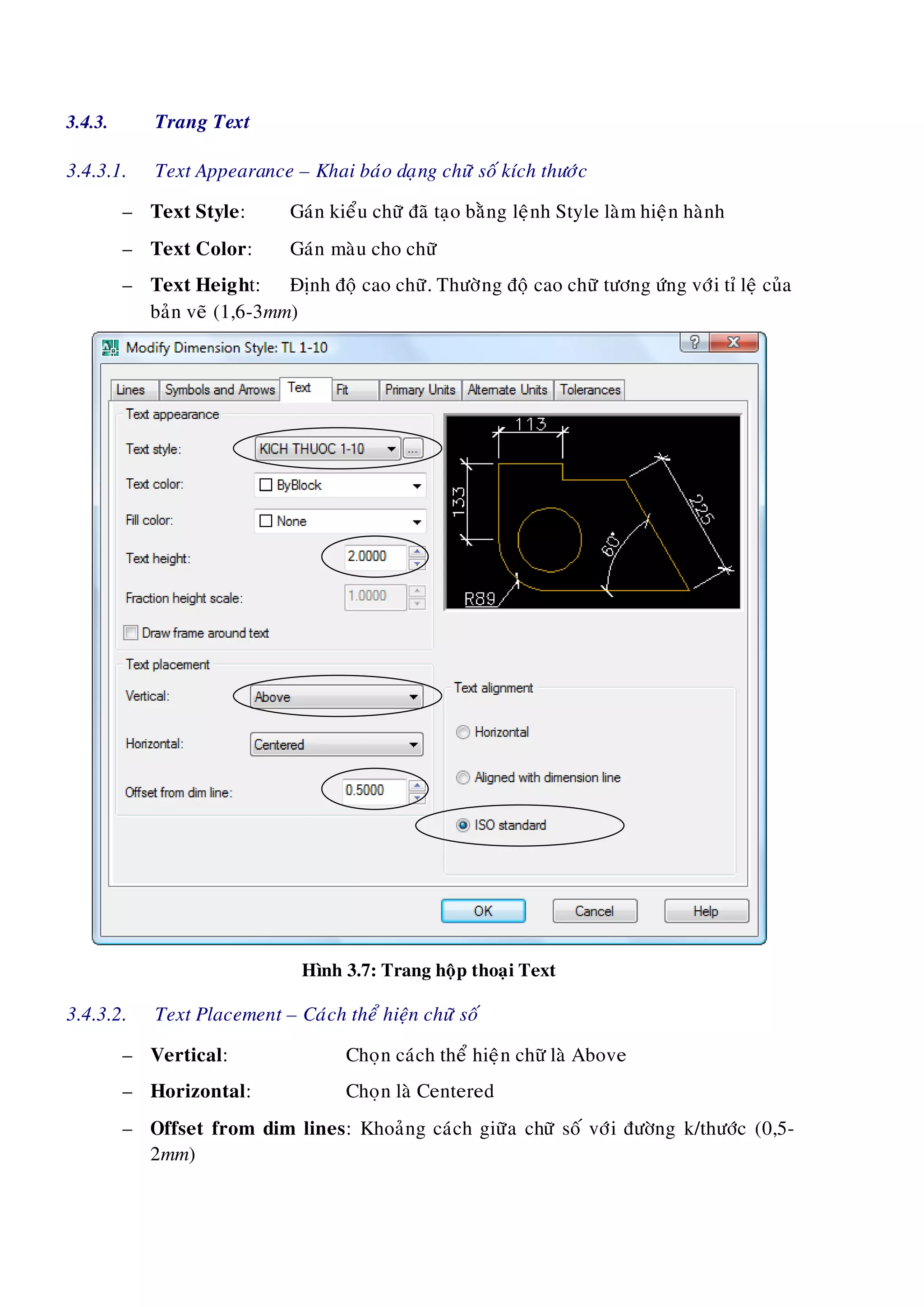Decrease Offset from dim line value

click(x=417, y=798)
